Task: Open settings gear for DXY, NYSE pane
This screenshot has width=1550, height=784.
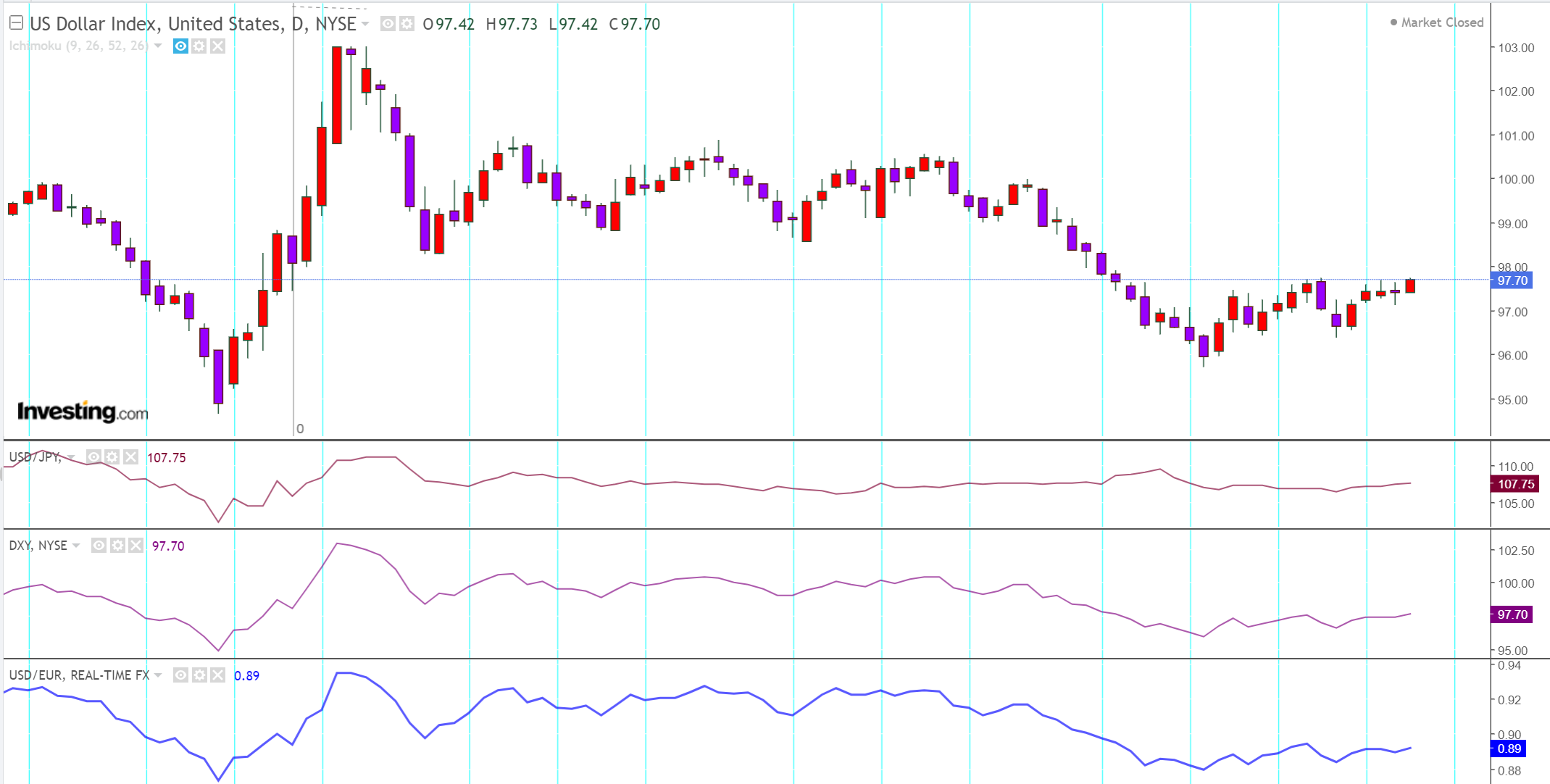Action: [x=117, y=546]
